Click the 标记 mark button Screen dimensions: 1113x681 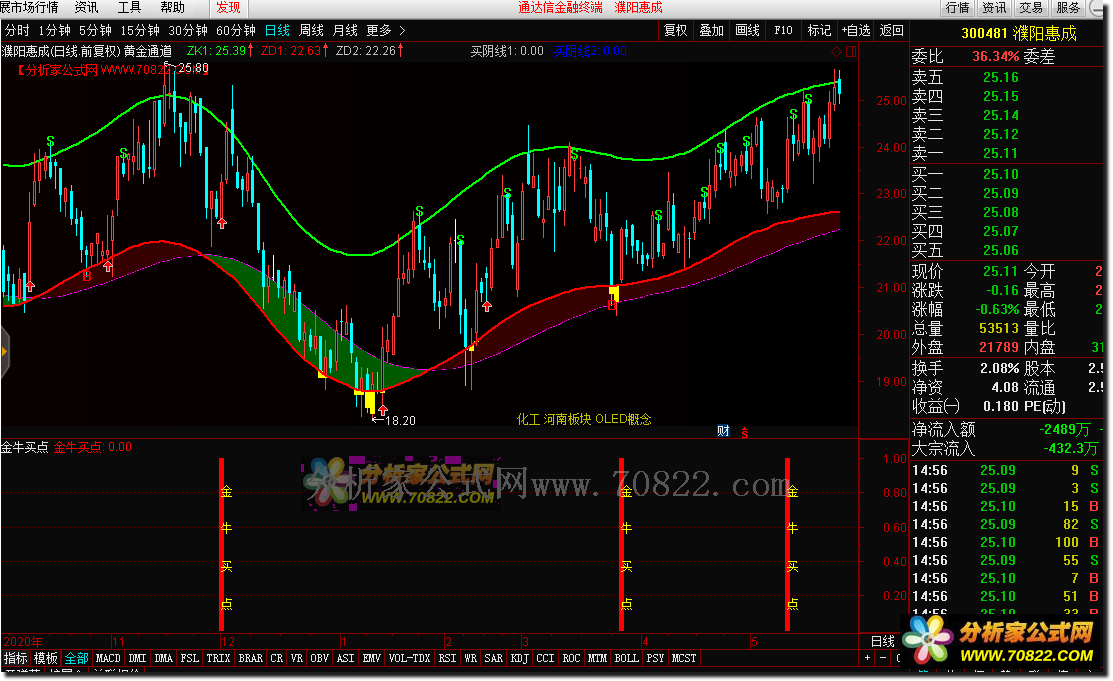coord(819,31)
